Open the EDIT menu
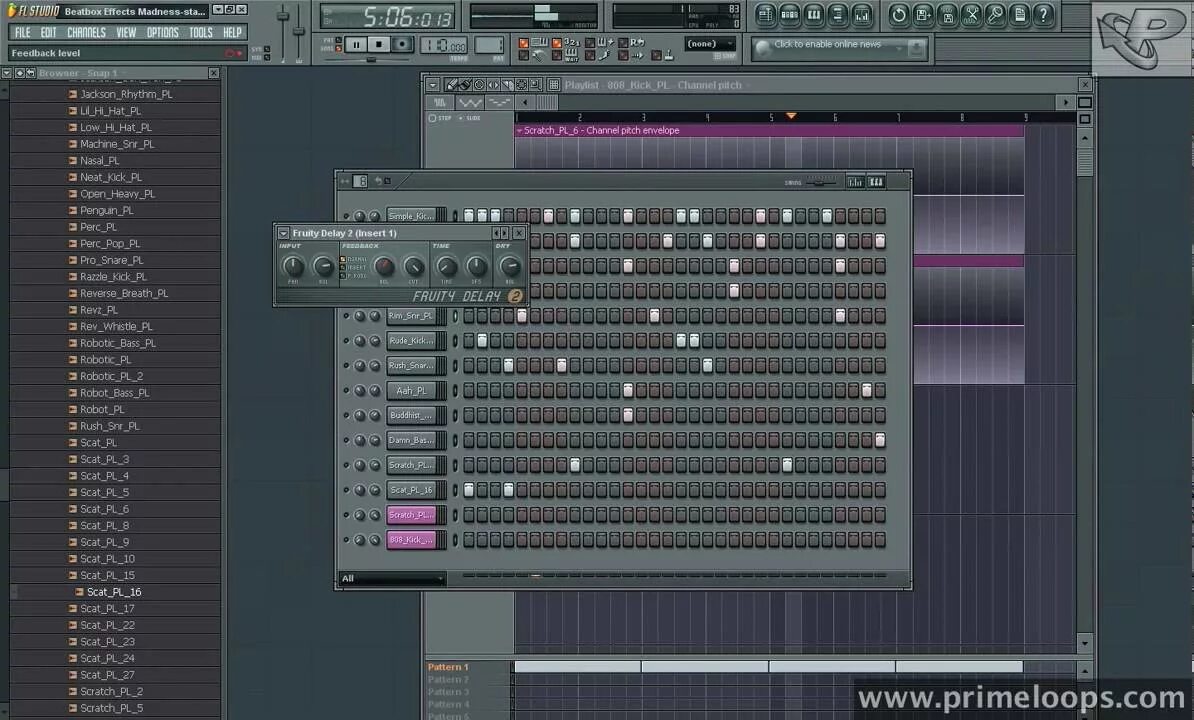The width and height of the screenshot is (1194, 720). 49,33
